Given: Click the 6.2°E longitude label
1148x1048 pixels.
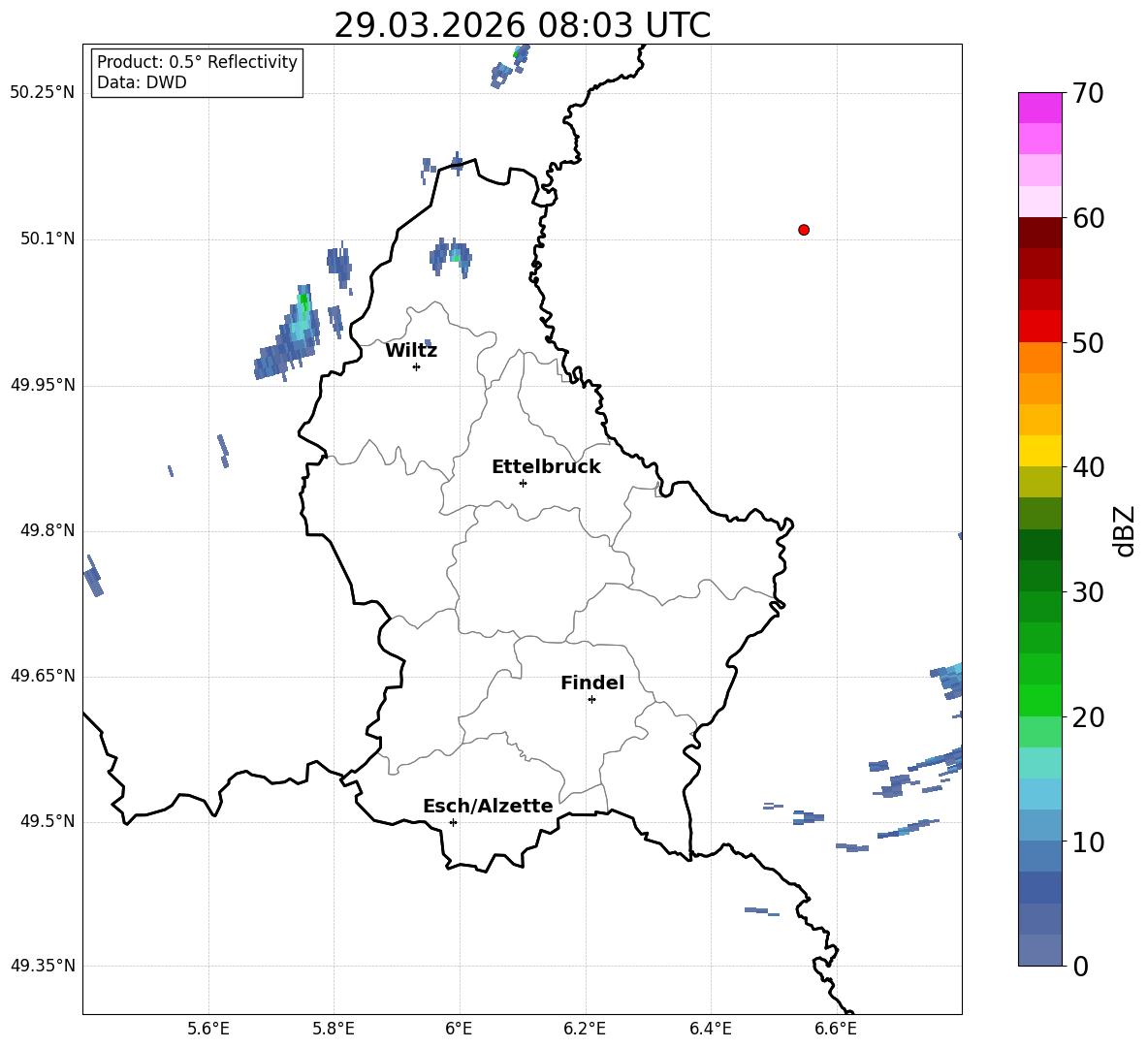Looking at the screenshot, I should pyautogui.click(x=585, y=1029).
